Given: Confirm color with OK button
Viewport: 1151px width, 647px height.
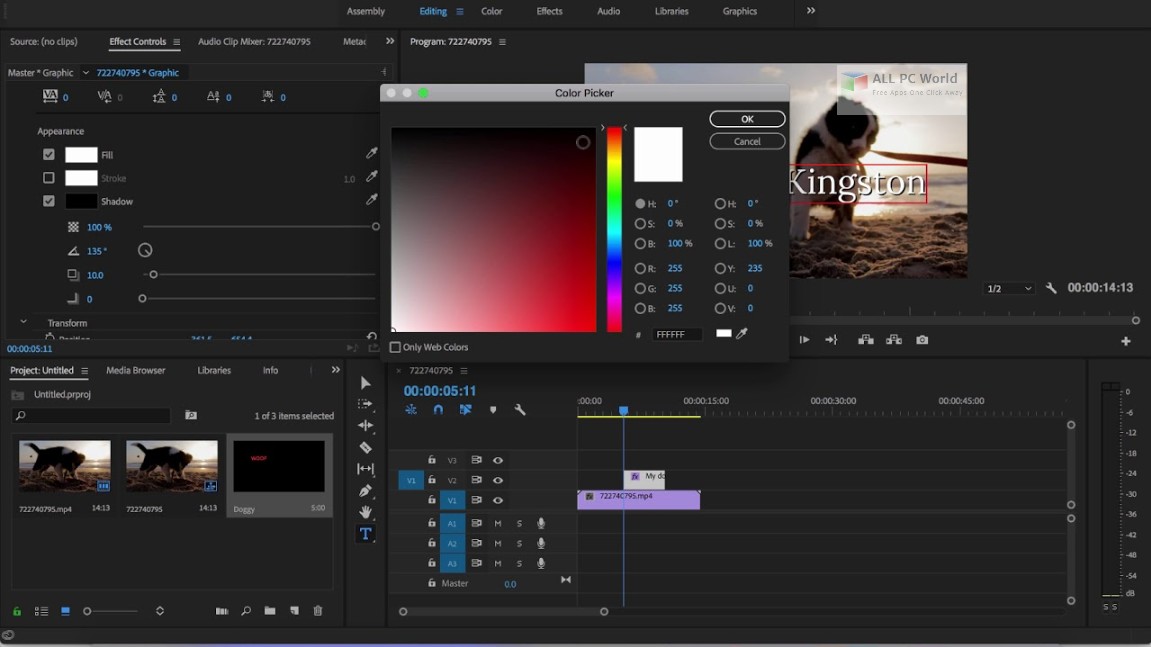Looking at the screenshot, I should click(x=747, y=119).
